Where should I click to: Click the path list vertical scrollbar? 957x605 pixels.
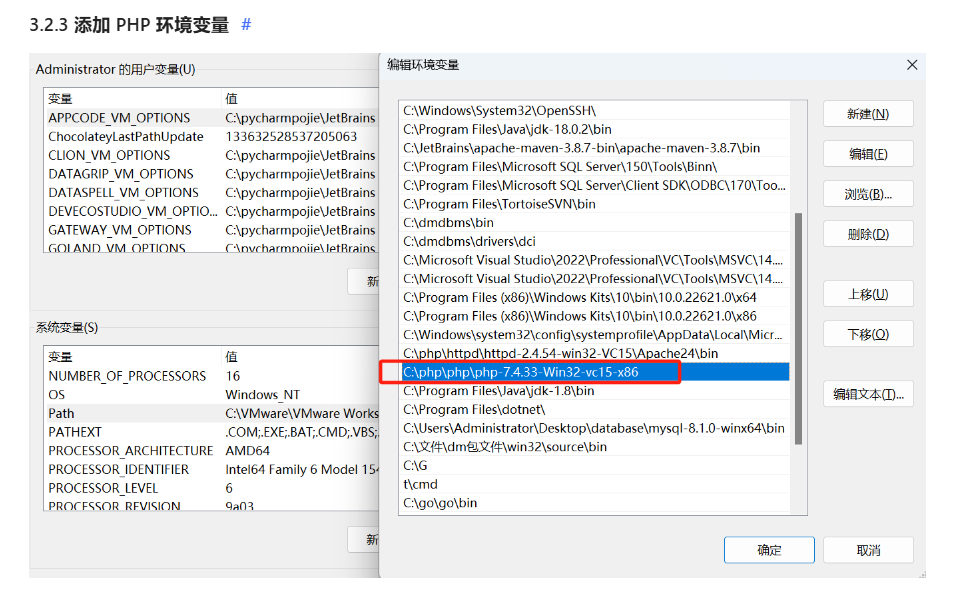tap(798, 328)
